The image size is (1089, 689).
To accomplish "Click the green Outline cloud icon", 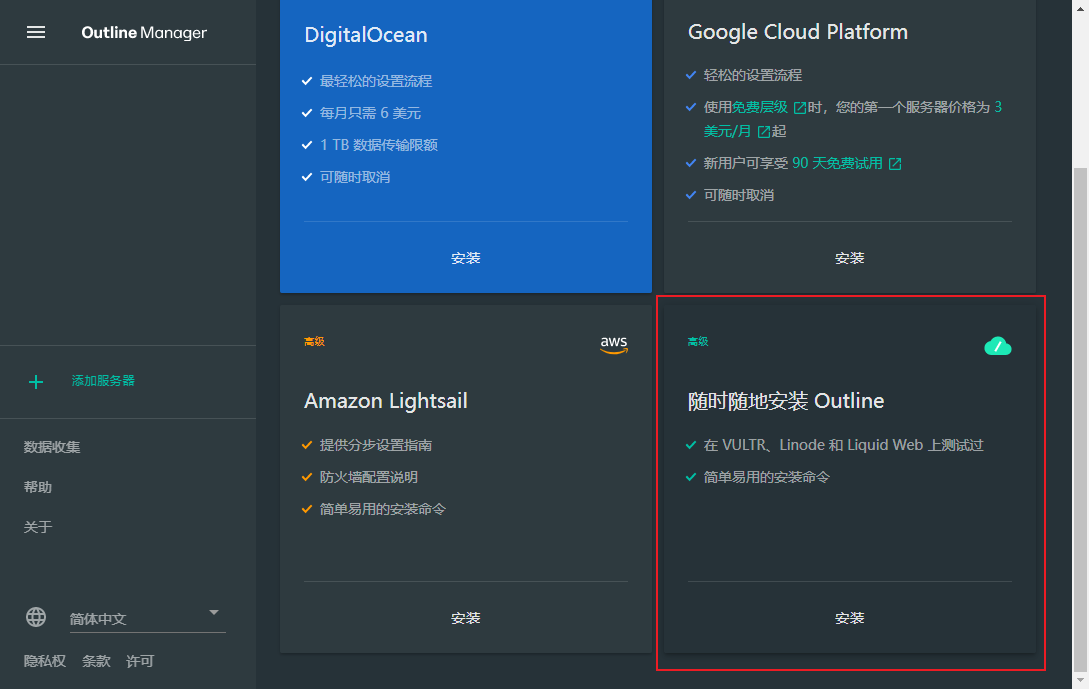I will point(998,345).
